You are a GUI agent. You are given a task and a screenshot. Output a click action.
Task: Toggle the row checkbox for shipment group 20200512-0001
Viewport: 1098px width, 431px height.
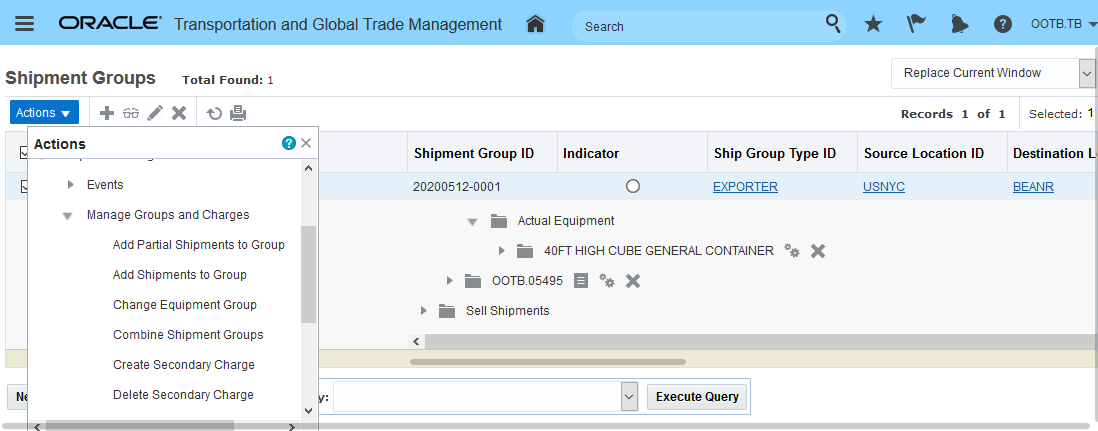pyautogui.click(x=23, y=186)
